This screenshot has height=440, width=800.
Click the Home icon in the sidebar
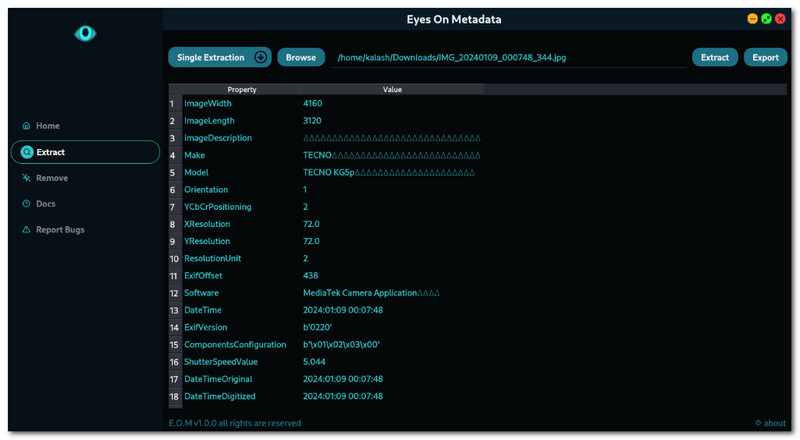(27, 126)
